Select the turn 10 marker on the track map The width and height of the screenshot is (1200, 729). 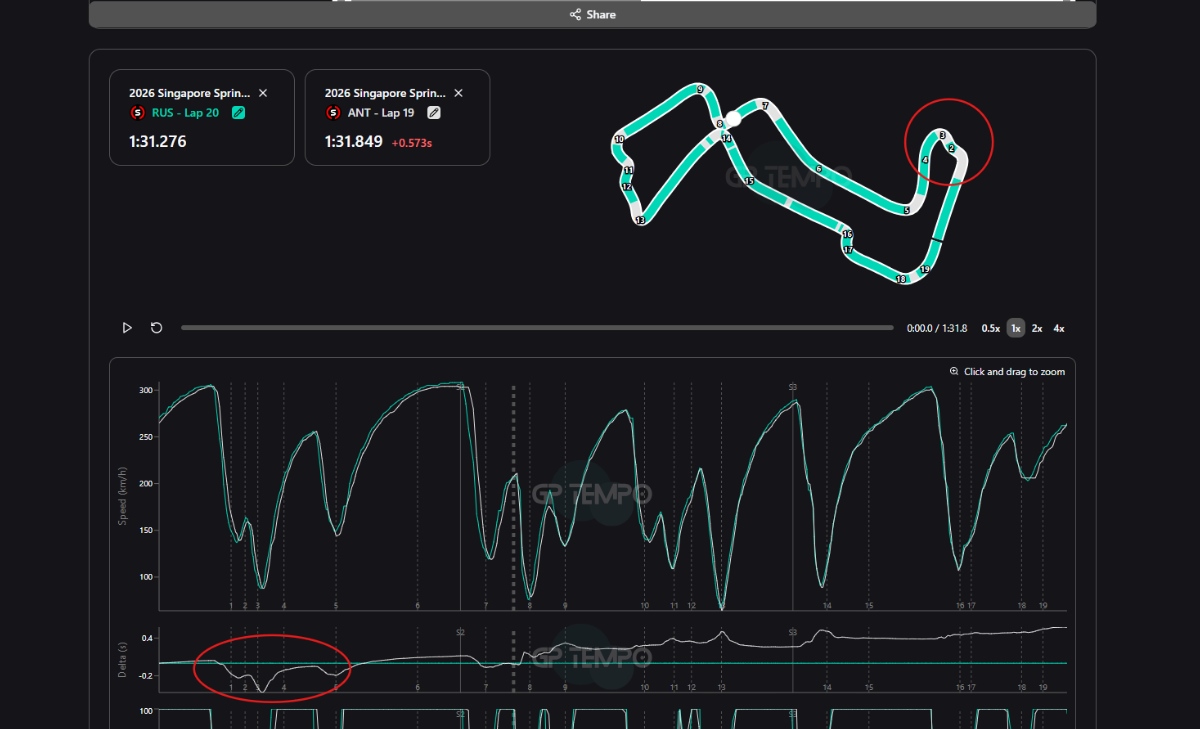pos(620,139)
